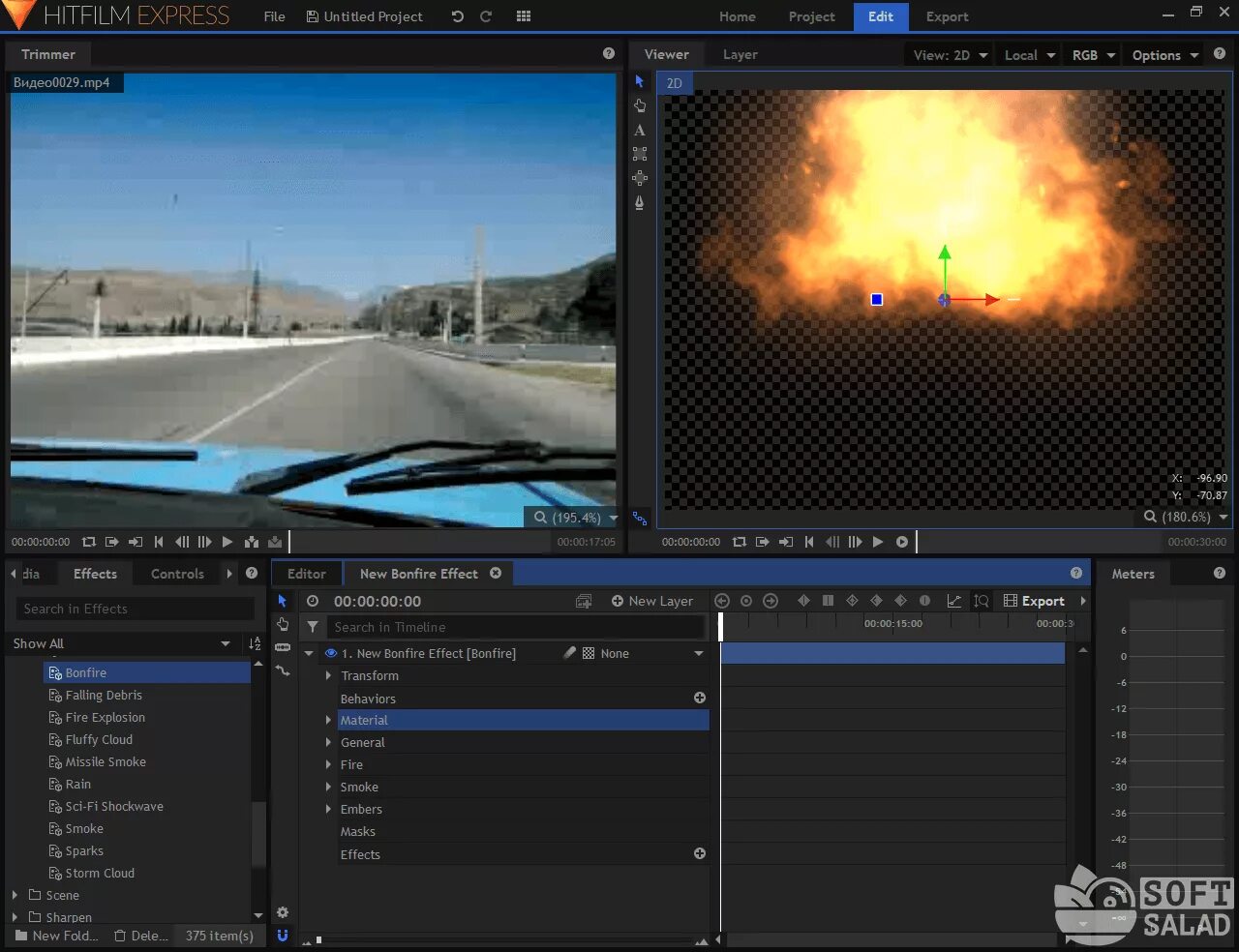Viewport: 1239px width, 952px height.
Task: Select timeline hand tool
Action: (283, 624)
